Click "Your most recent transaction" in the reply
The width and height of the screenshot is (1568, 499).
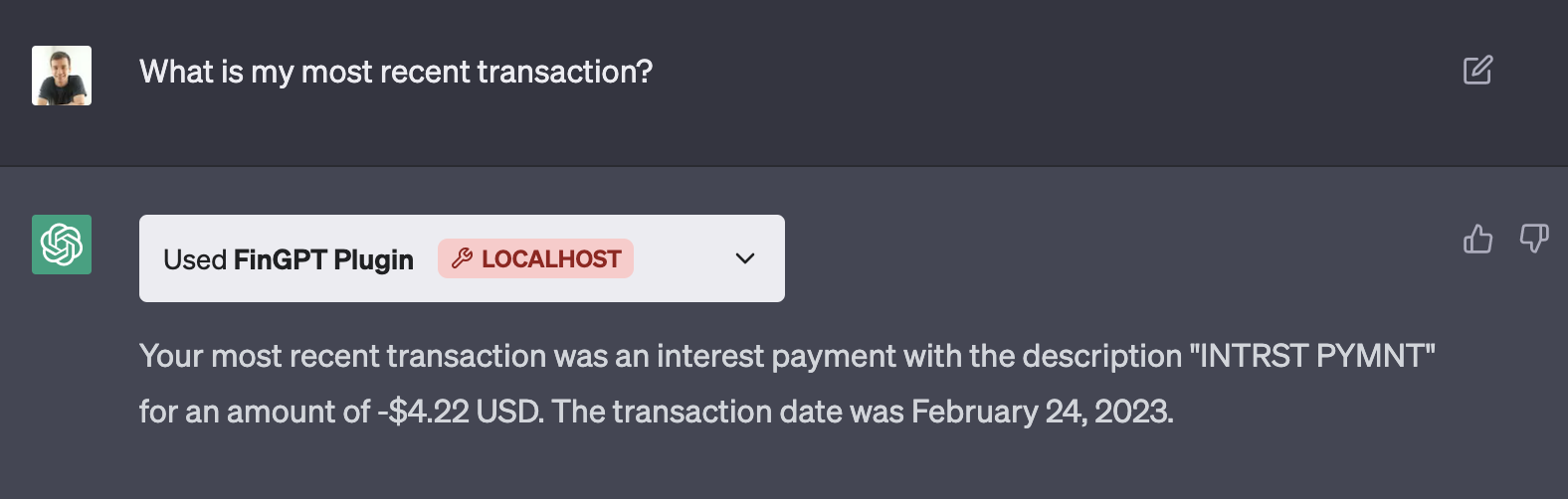(x=342, y=356)
